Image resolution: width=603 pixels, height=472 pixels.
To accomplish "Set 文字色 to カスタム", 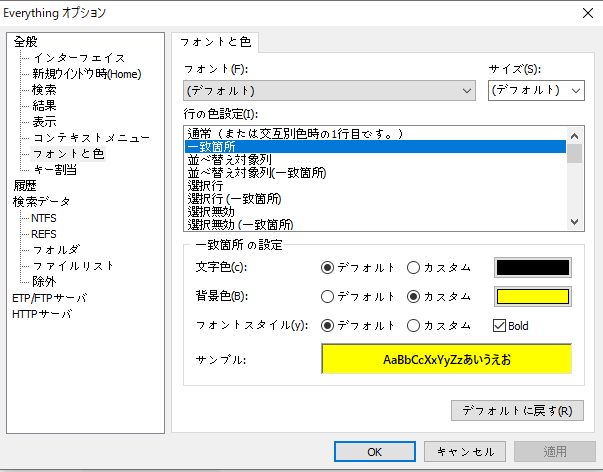I will point(439,267).
